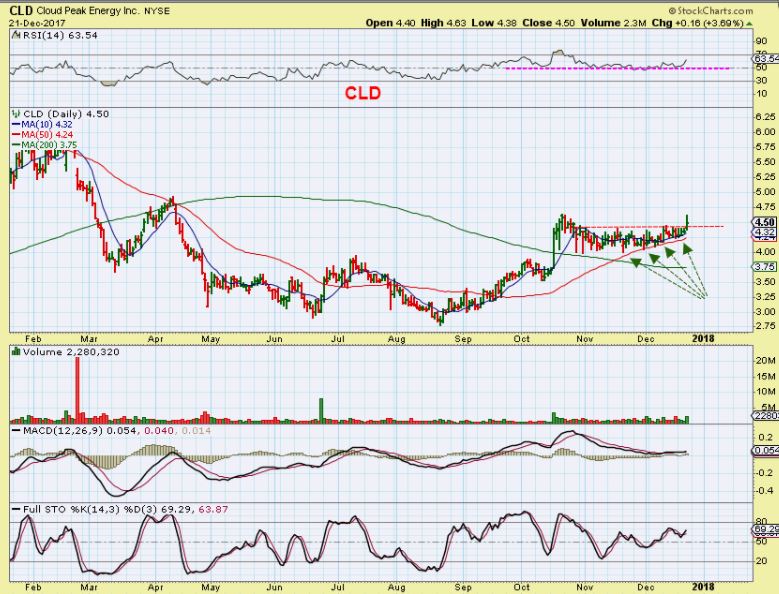Click the CLD ticker symbol in header

(x=21, y=10)
